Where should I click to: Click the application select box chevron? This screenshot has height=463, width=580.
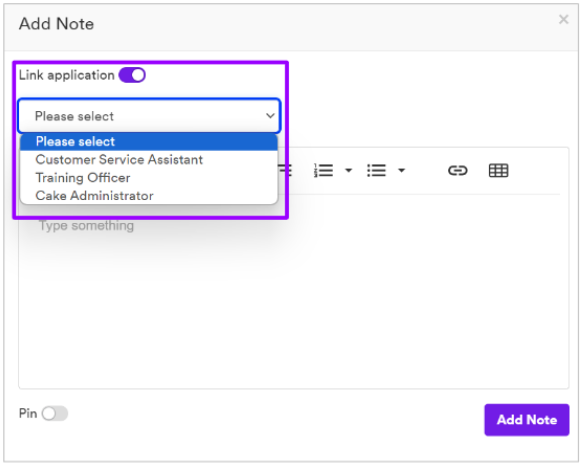[270, 116]
